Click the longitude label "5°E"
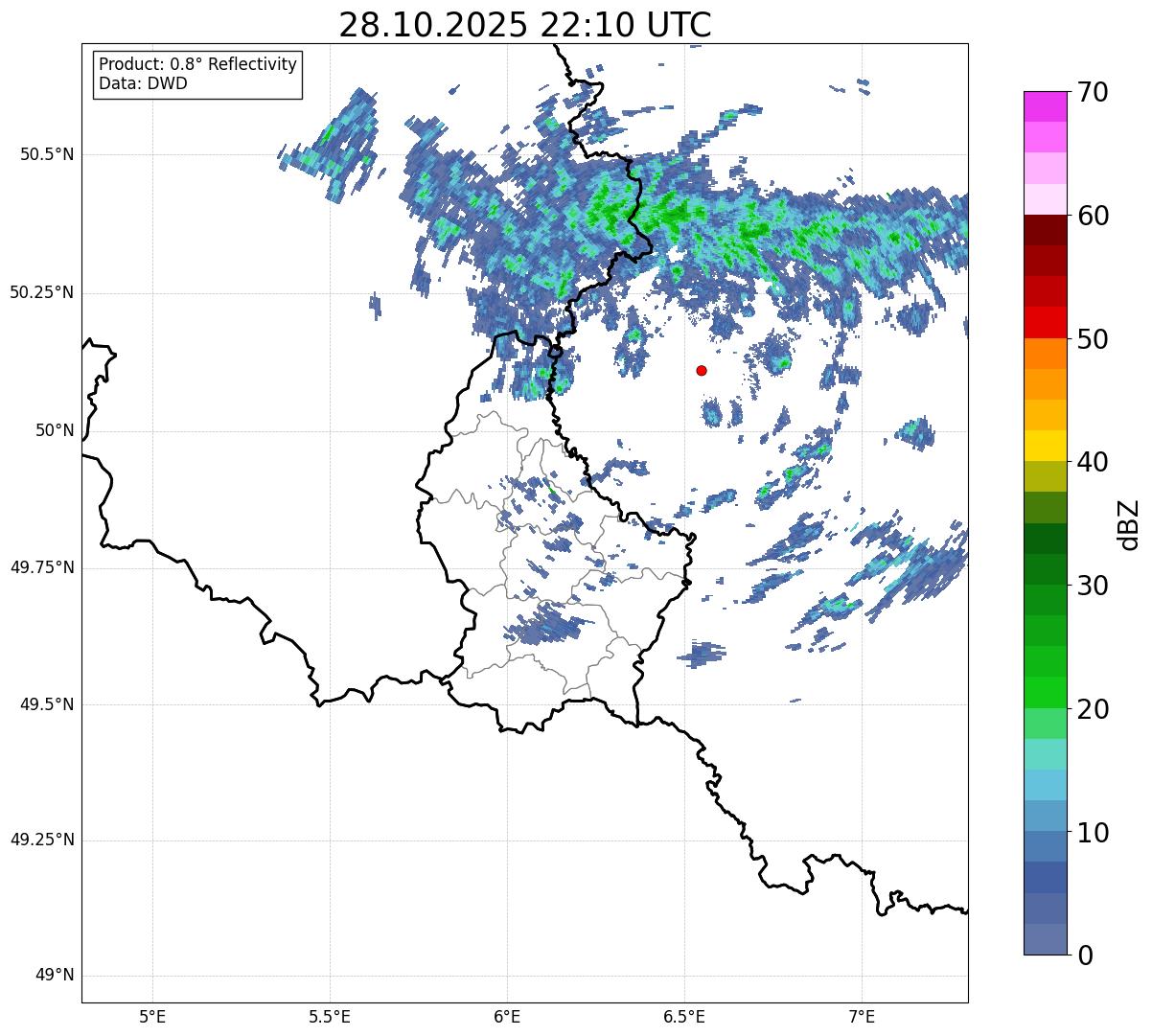1152x1036 pixels. 152,1017
